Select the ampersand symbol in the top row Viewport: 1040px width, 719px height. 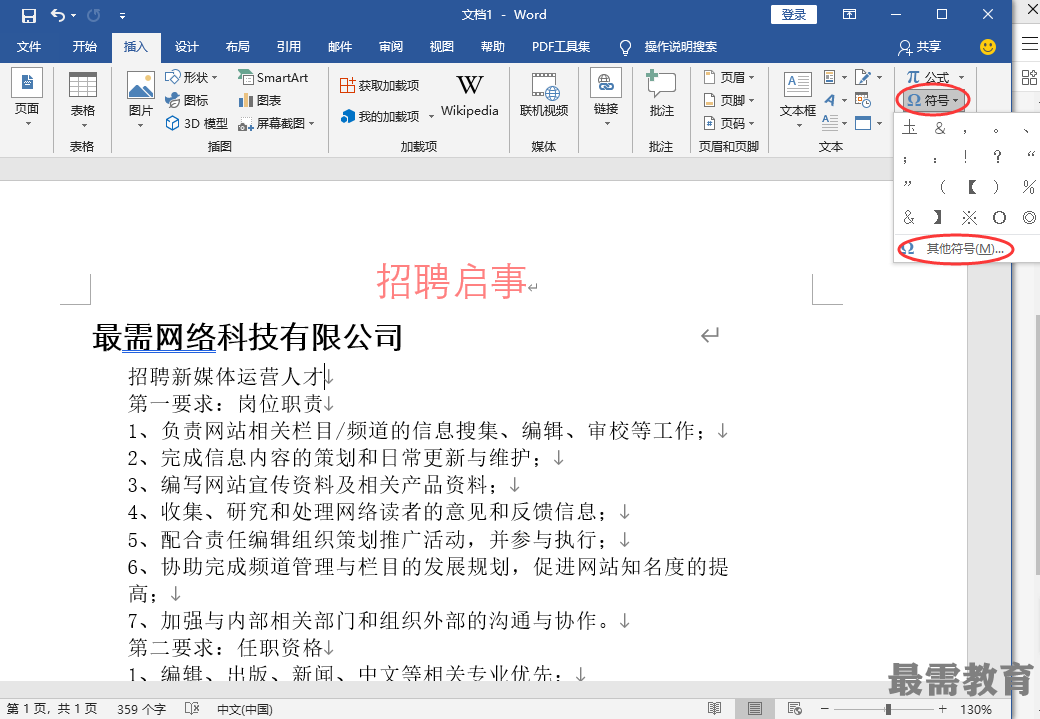(x=939, y=127)
